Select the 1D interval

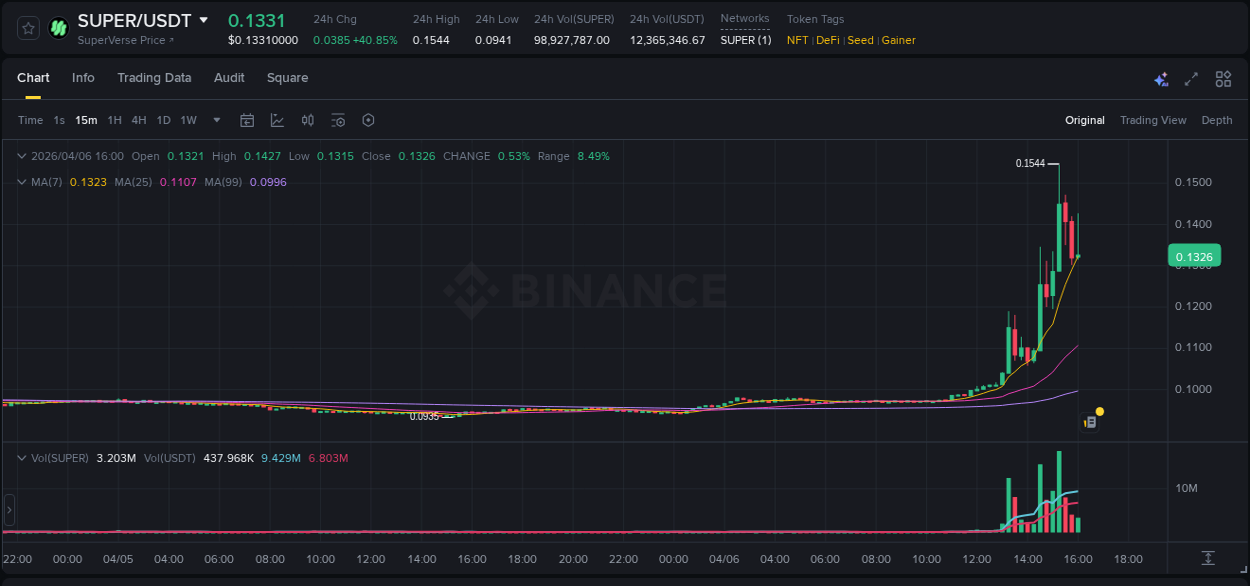[163, 120]
